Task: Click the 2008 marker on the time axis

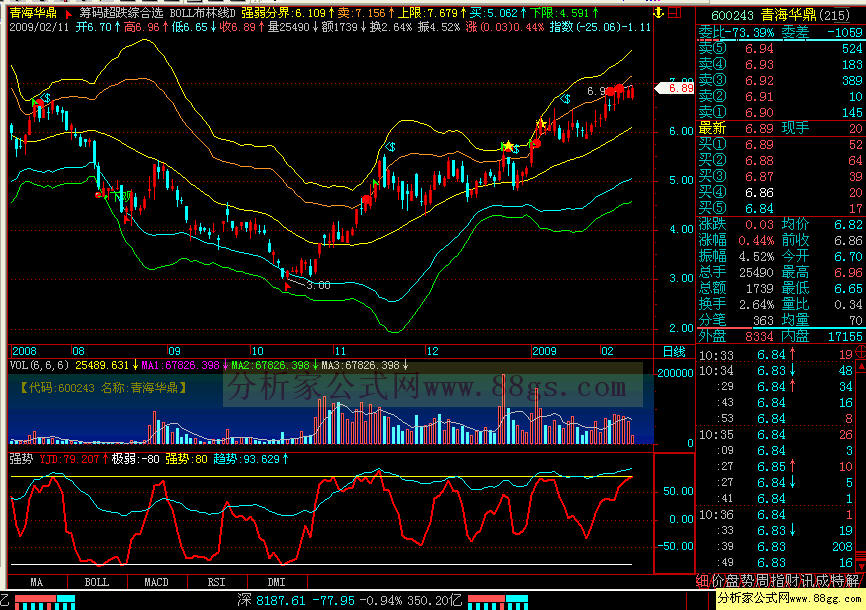Action: click(24, 351)
